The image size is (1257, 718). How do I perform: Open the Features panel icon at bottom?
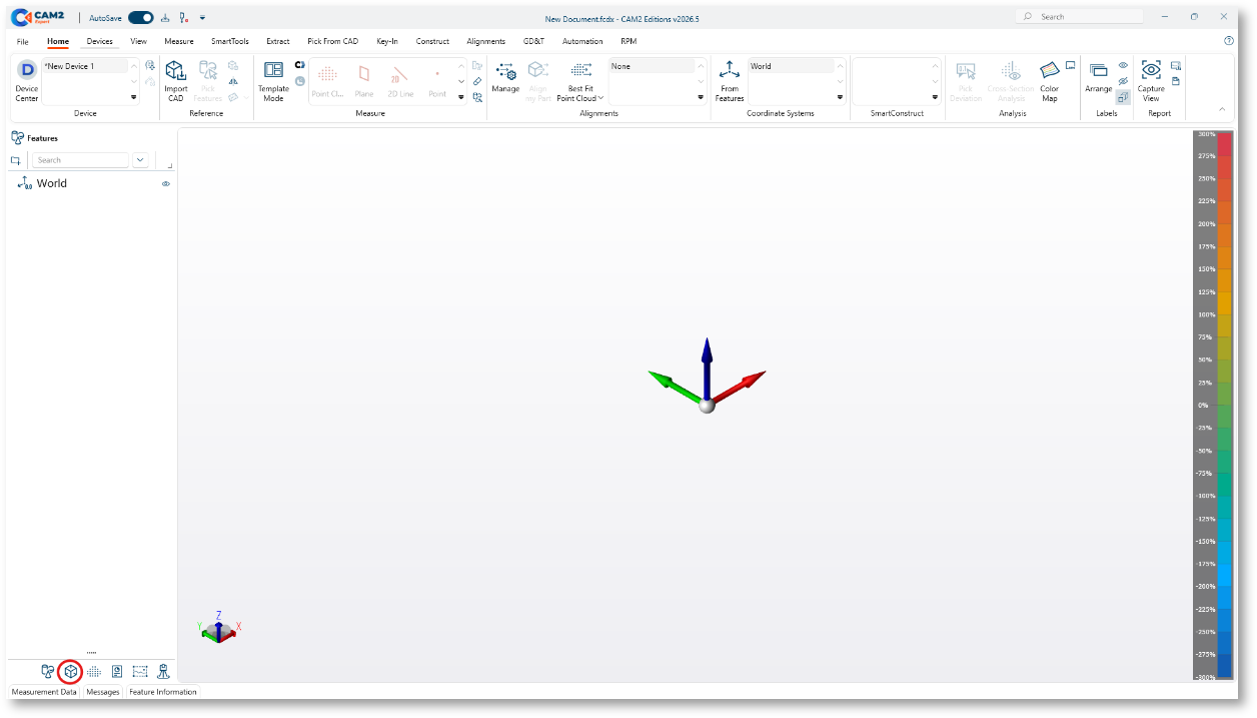tap(47, 672)
